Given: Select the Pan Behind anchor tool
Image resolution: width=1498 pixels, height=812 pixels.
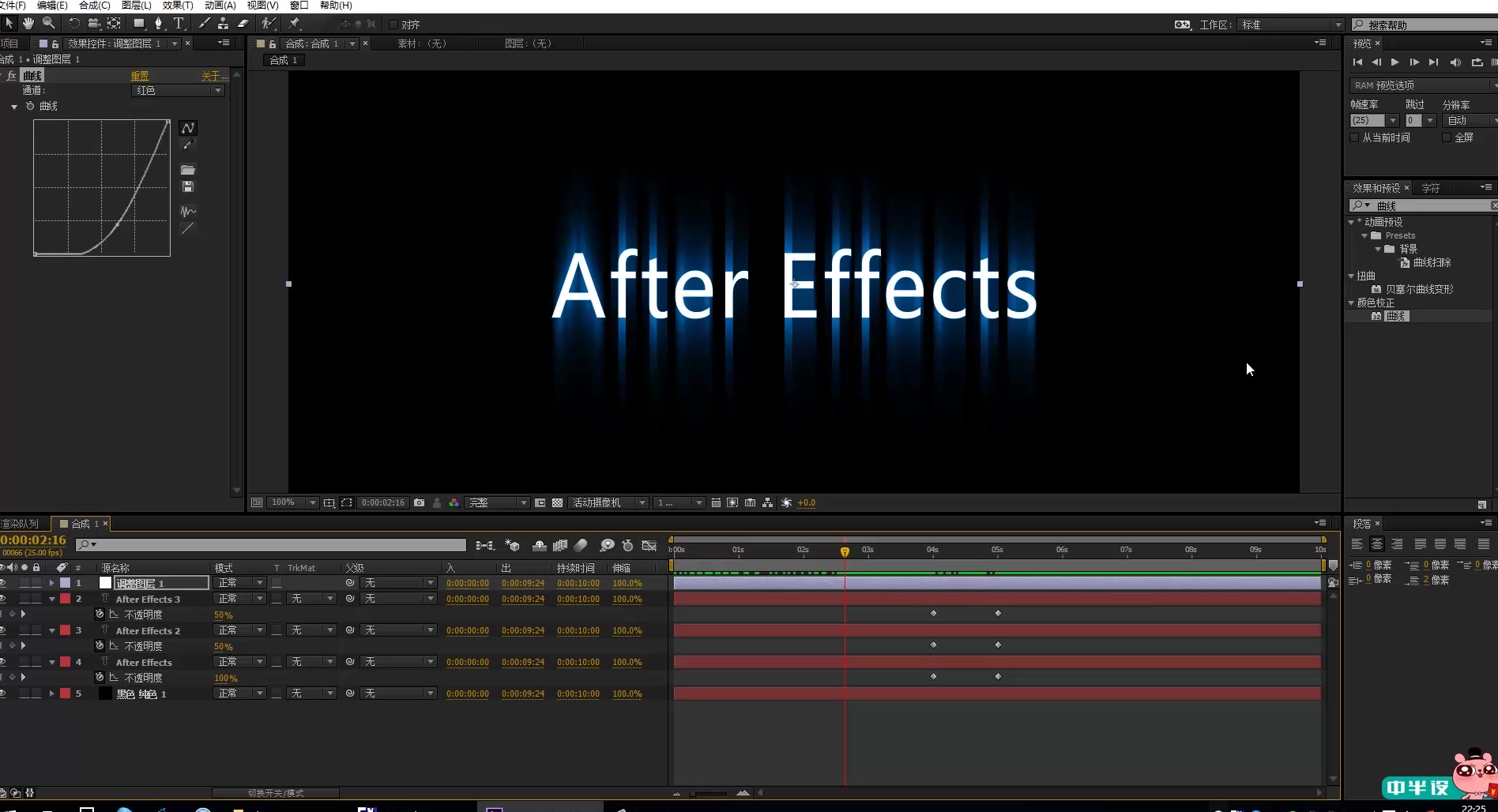Looking at the screenshot, I should tap(114, 24).
